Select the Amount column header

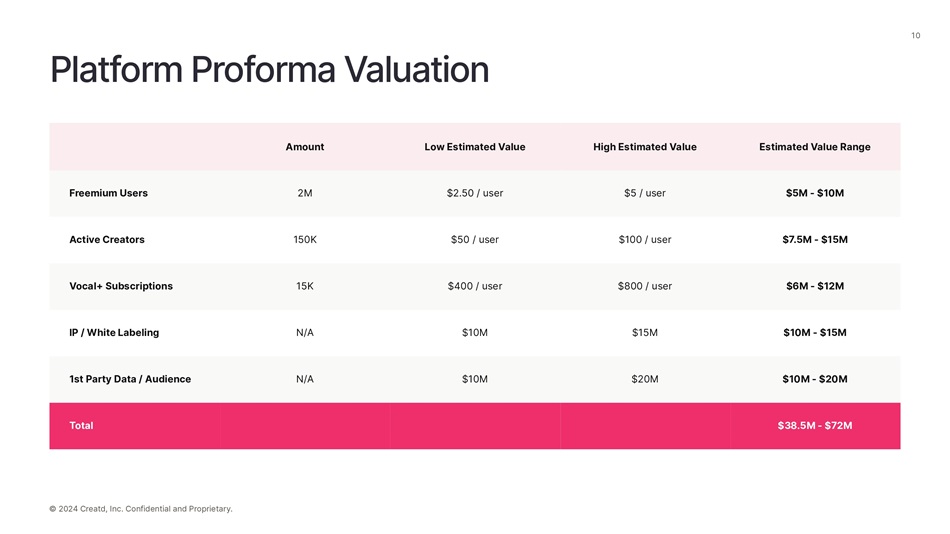click(305, 147)
